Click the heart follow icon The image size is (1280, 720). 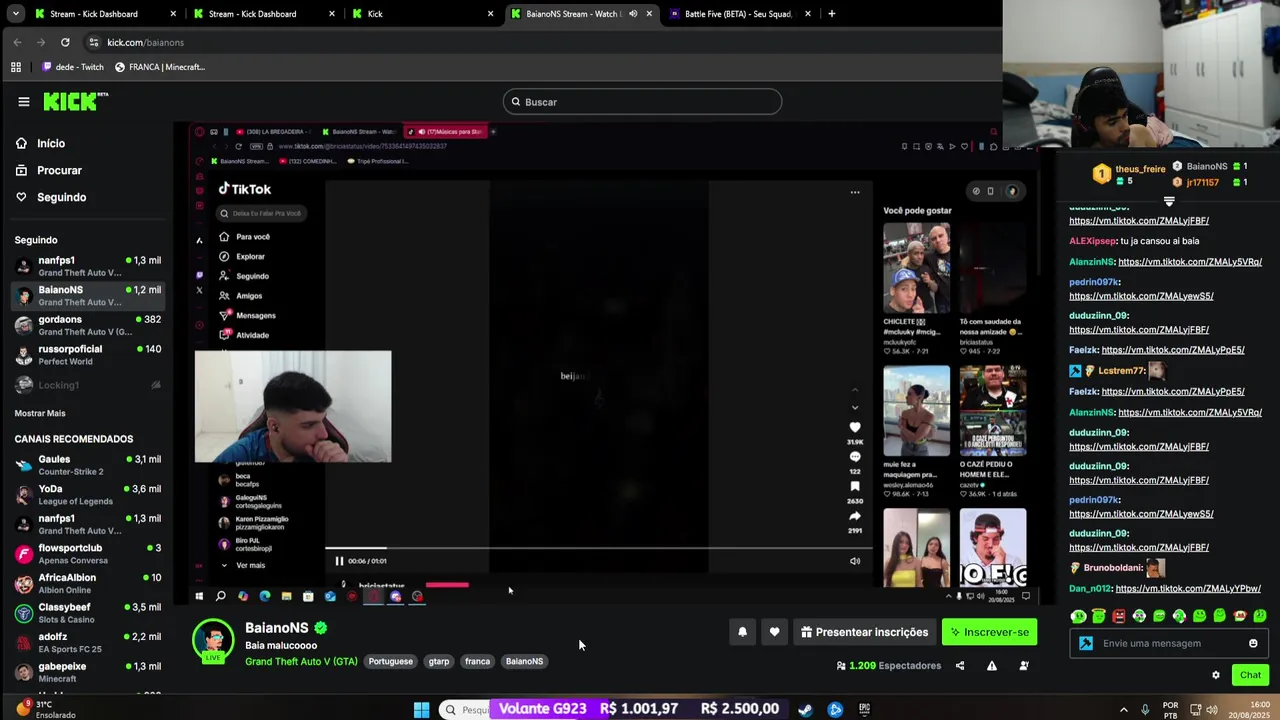[774, 632]
